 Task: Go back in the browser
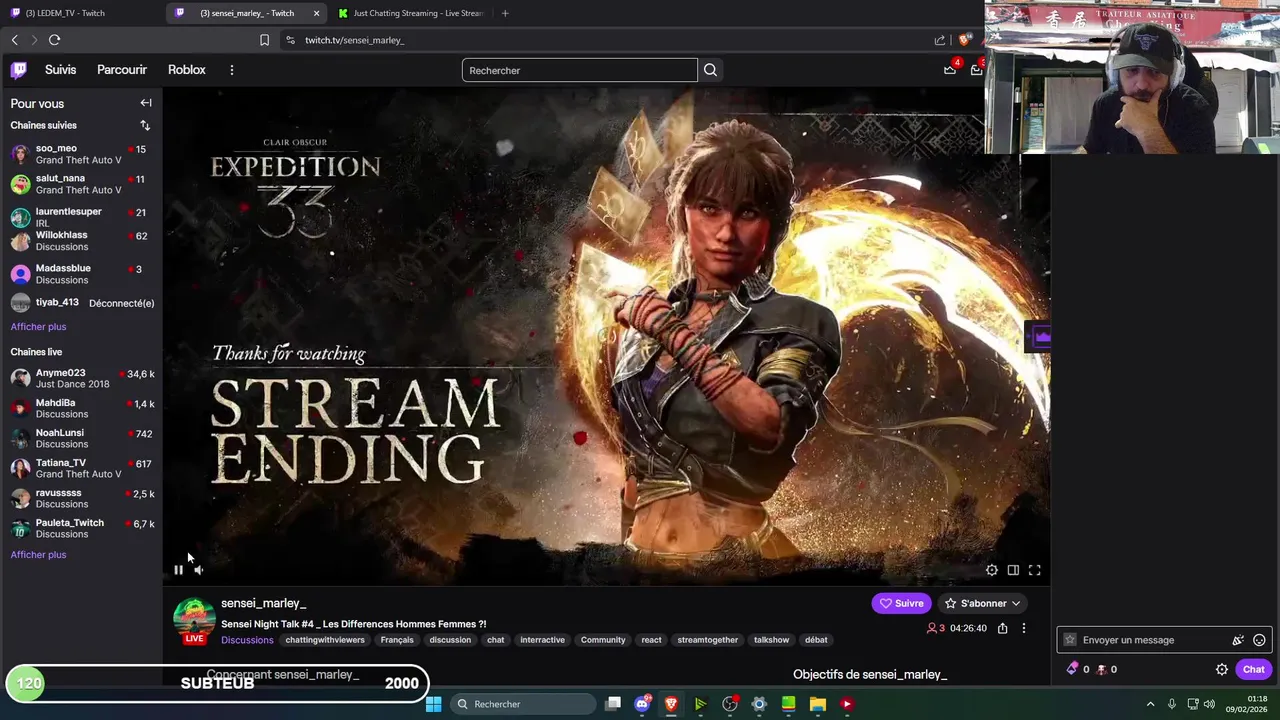tap(15, 40)
